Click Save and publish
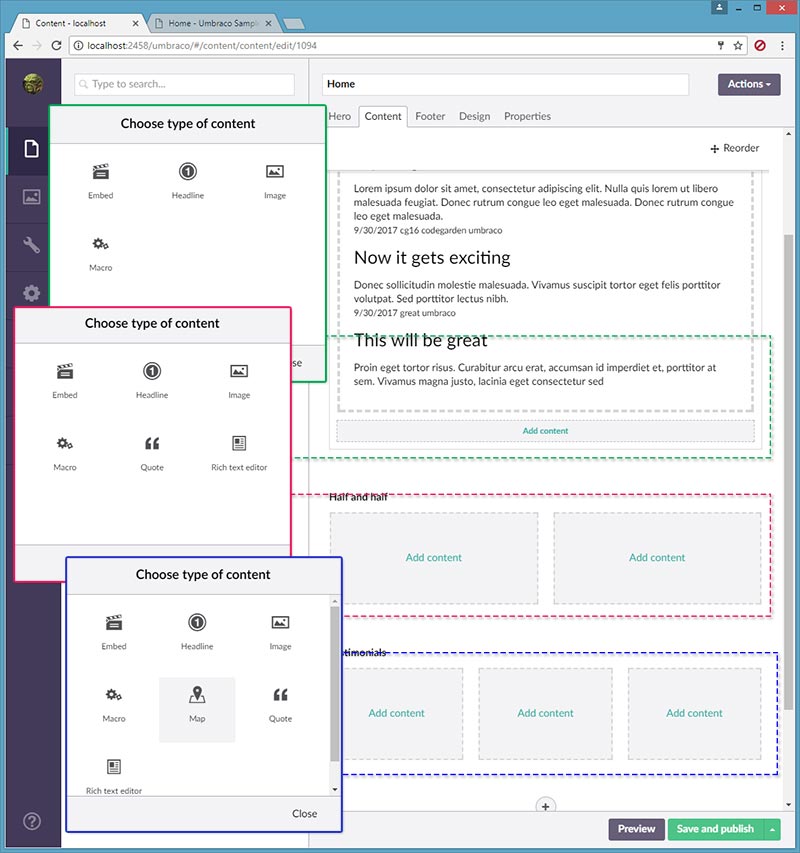 [715, 829]
